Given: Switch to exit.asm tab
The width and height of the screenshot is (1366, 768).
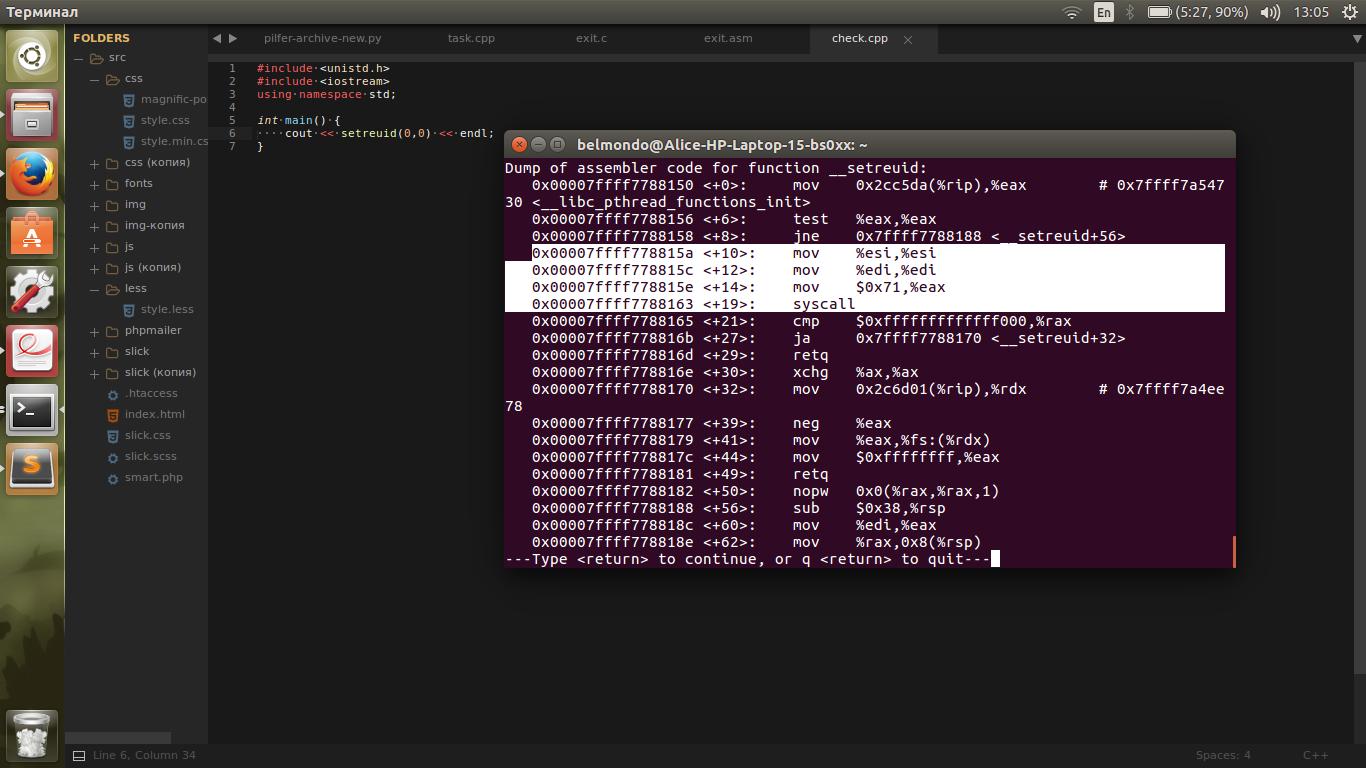Looking at the screenshot, I should click(x=728, y=38).
